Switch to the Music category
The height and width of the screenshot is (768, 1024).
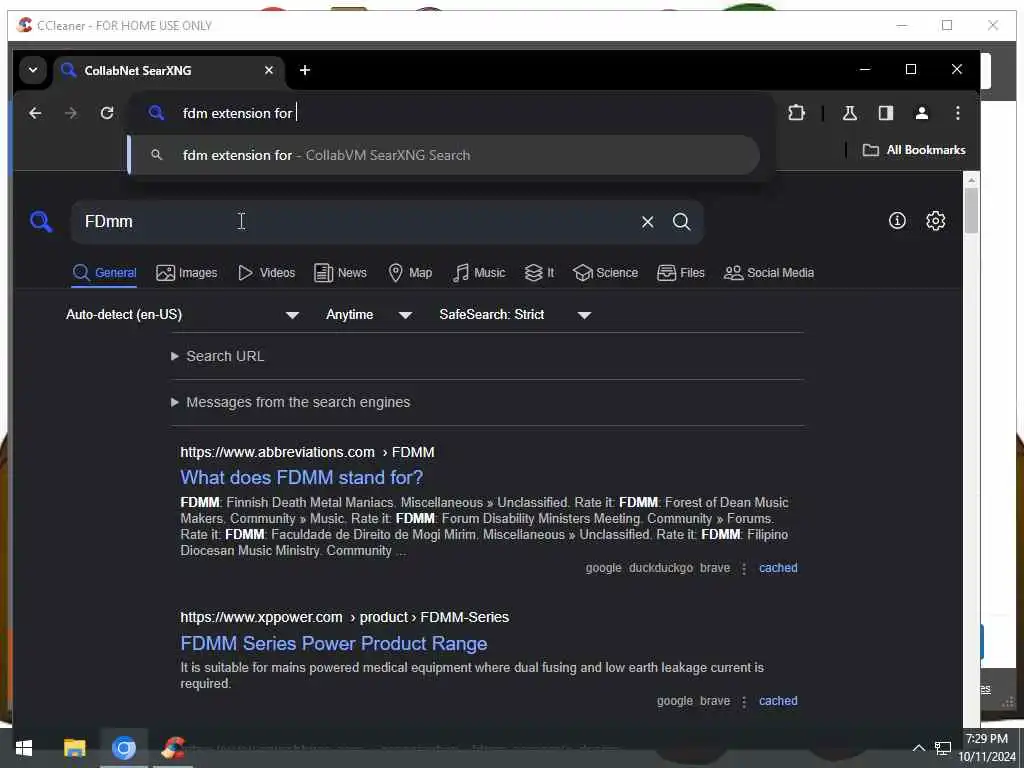[479, 273]
